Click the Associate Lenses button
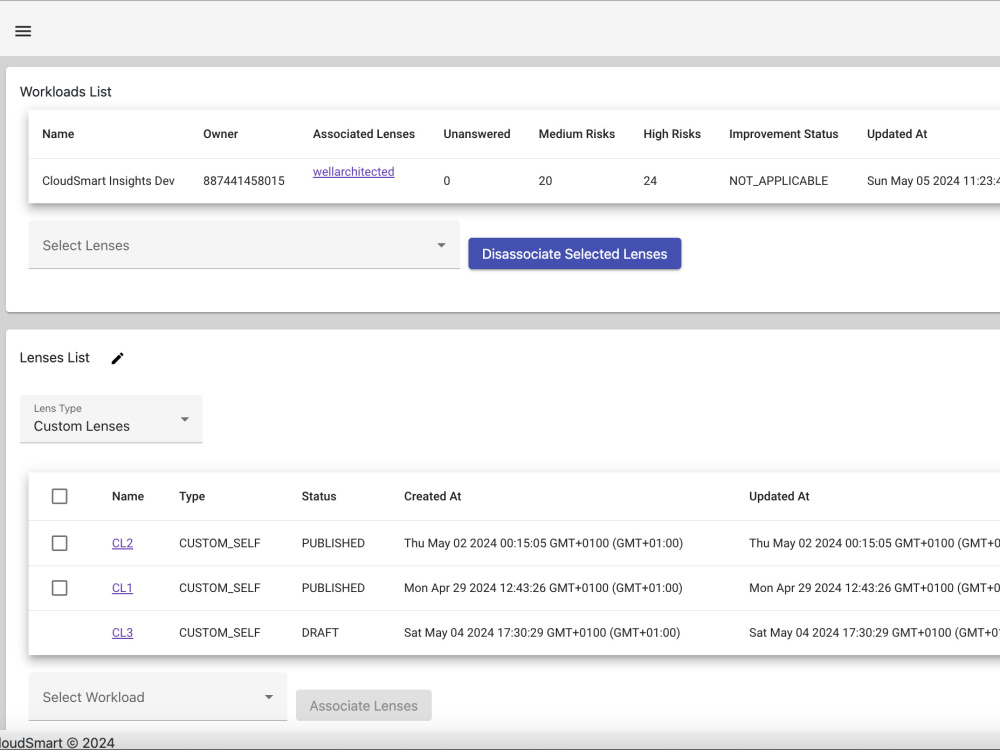1000x750 pixels. (364, 705)
